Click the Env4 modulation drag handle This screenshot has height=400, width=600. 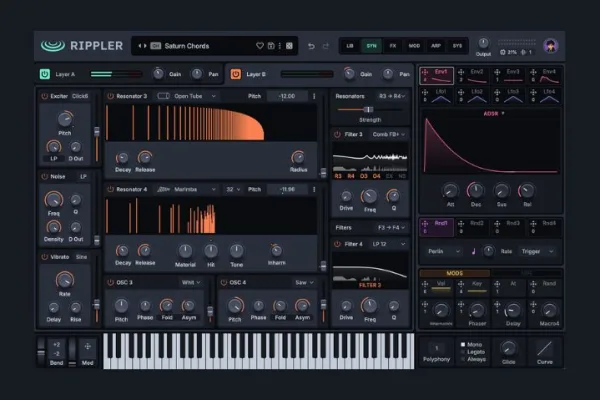click(x=533, y=72)
